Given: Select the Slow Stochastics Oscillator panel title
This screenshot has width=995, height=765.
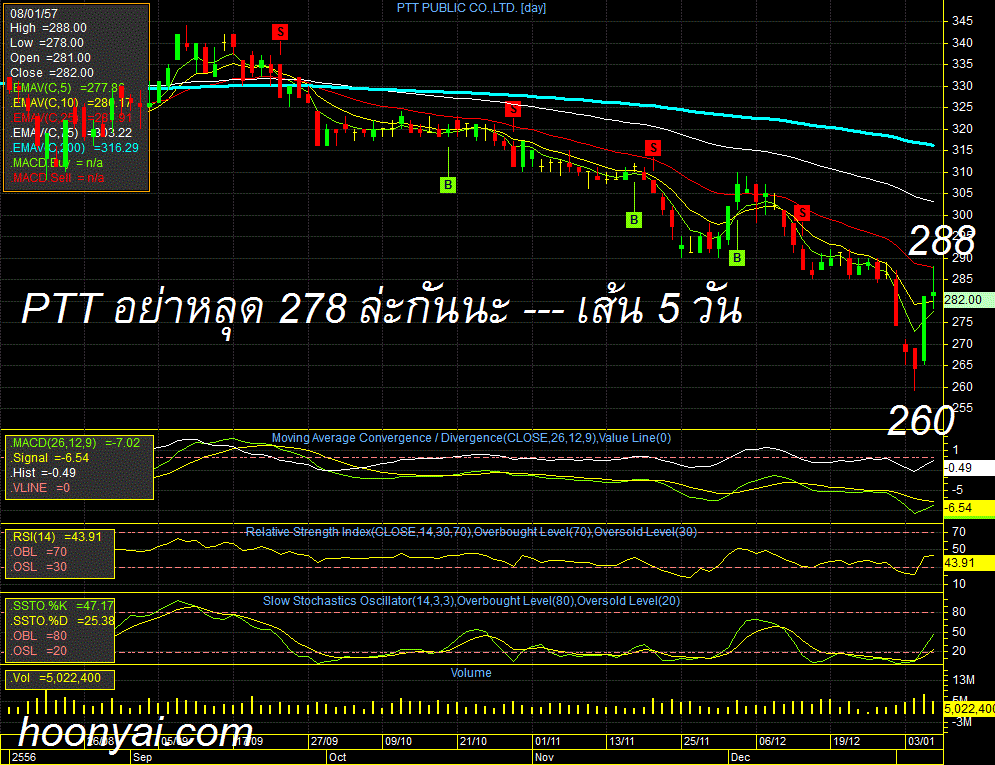Looking at the screenshot, I should click(471, 601).
